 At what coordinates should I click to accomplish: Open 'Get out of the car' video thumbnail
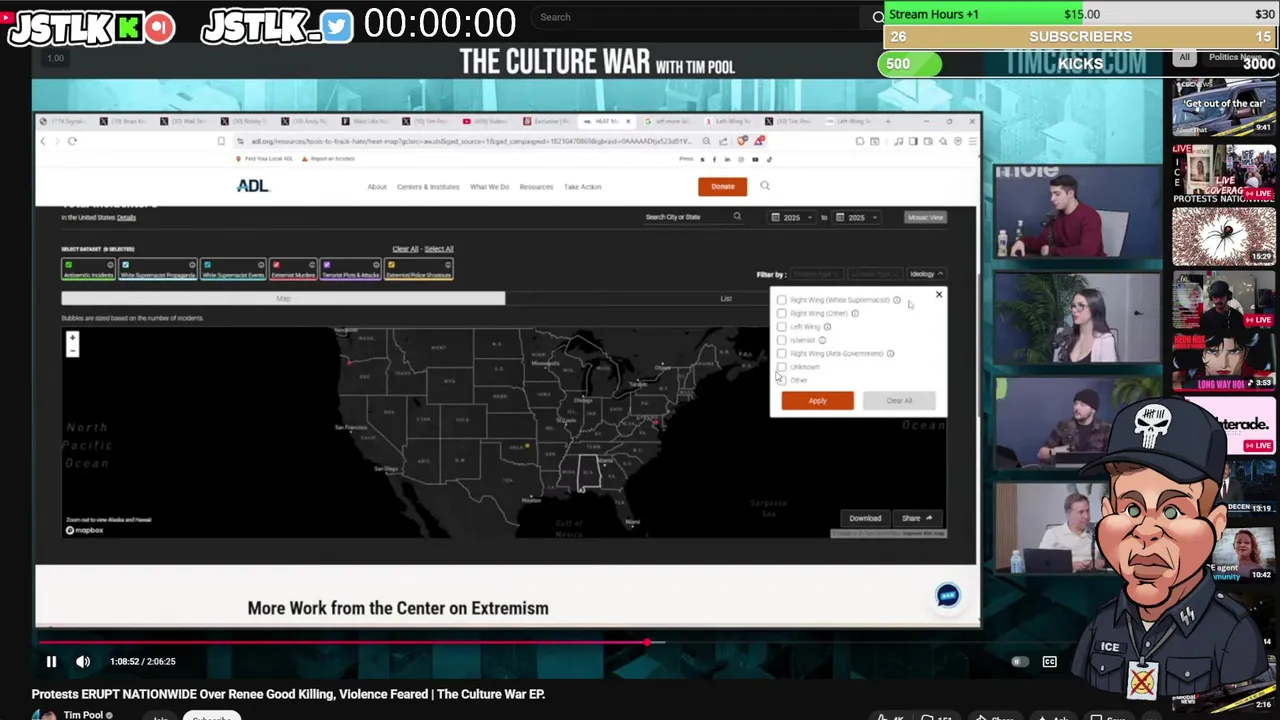[x=1224, y=110]
